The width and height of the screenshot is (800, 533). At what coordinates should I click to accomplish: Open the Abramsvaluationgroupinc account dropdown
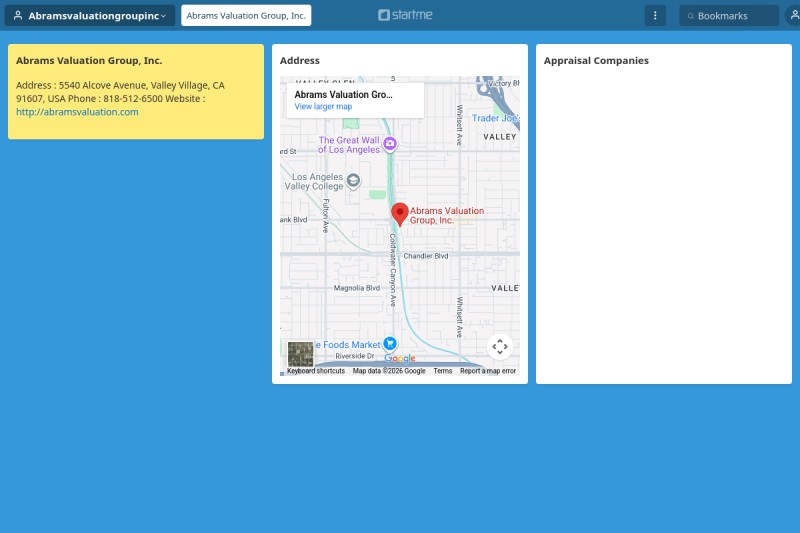pyautogui.click(x=90, y=15)
